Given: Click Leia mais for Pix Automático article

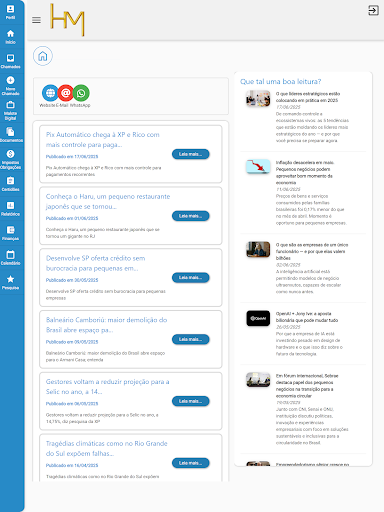Looking at the screenshot, I should point(191,154).
